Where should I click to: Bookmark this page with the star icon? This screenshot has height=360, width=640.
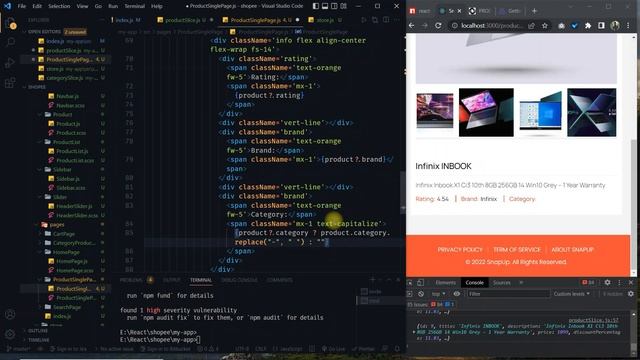(x=544, y=25)
